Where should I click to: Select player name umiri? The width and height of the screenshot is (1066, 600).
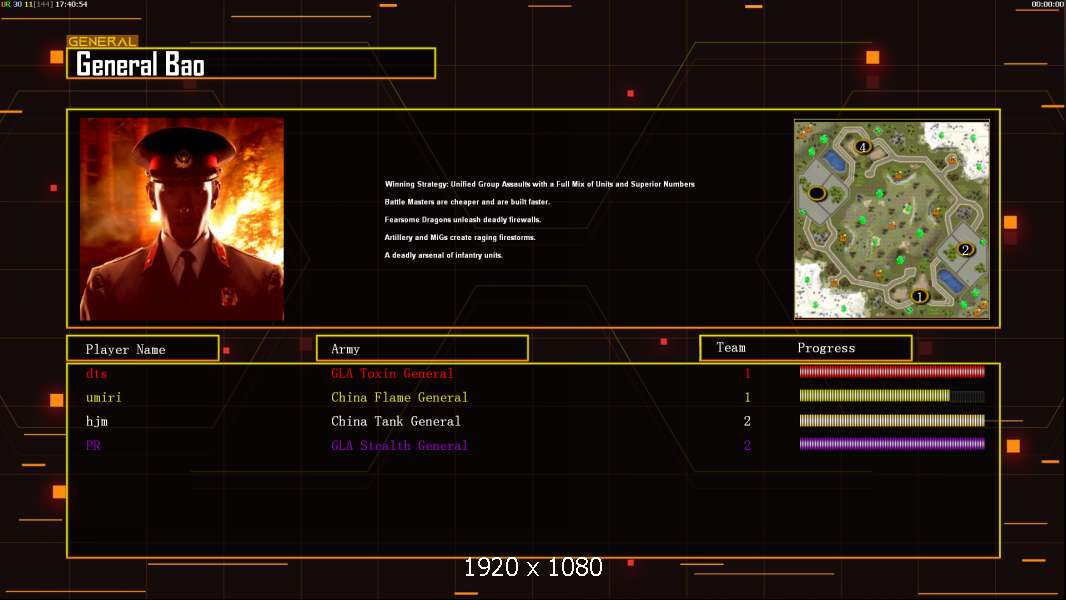pyautogui.click(x=103, y=397)
